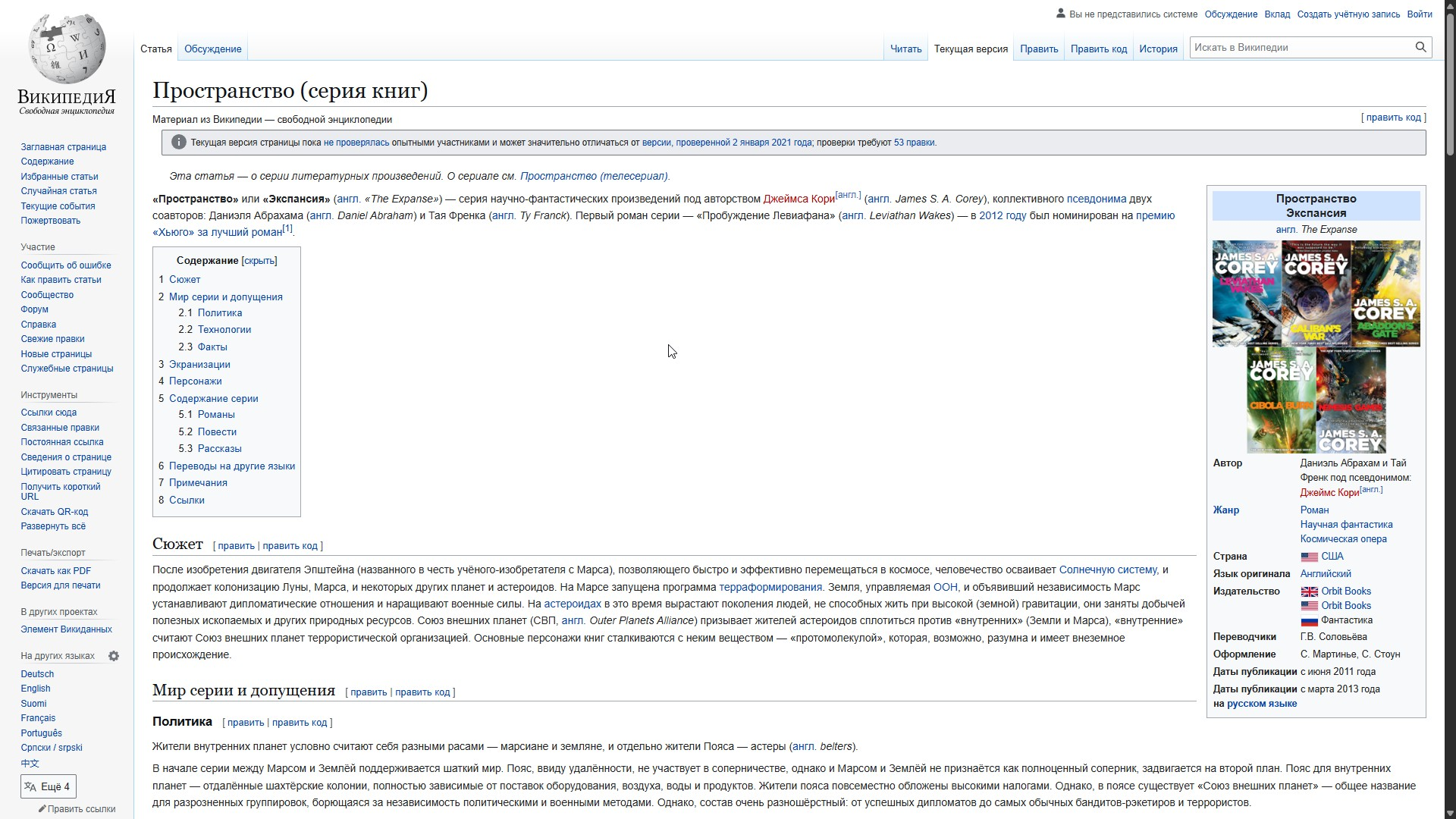Click Ссылки сюда tool link

49,413
